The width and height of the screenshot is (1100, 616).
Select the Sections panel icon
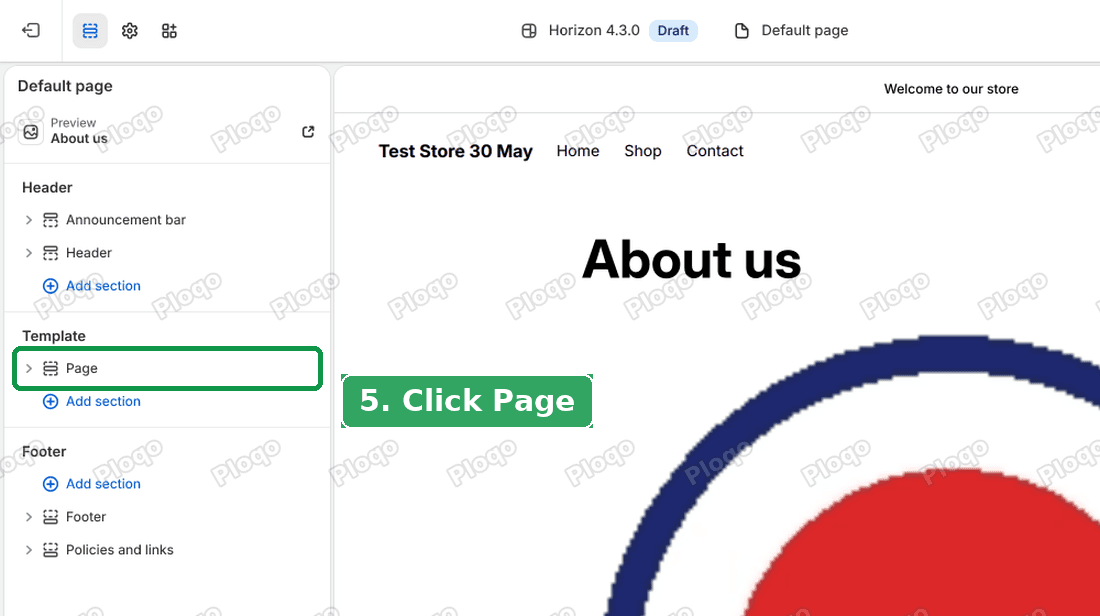coord(90,31)
